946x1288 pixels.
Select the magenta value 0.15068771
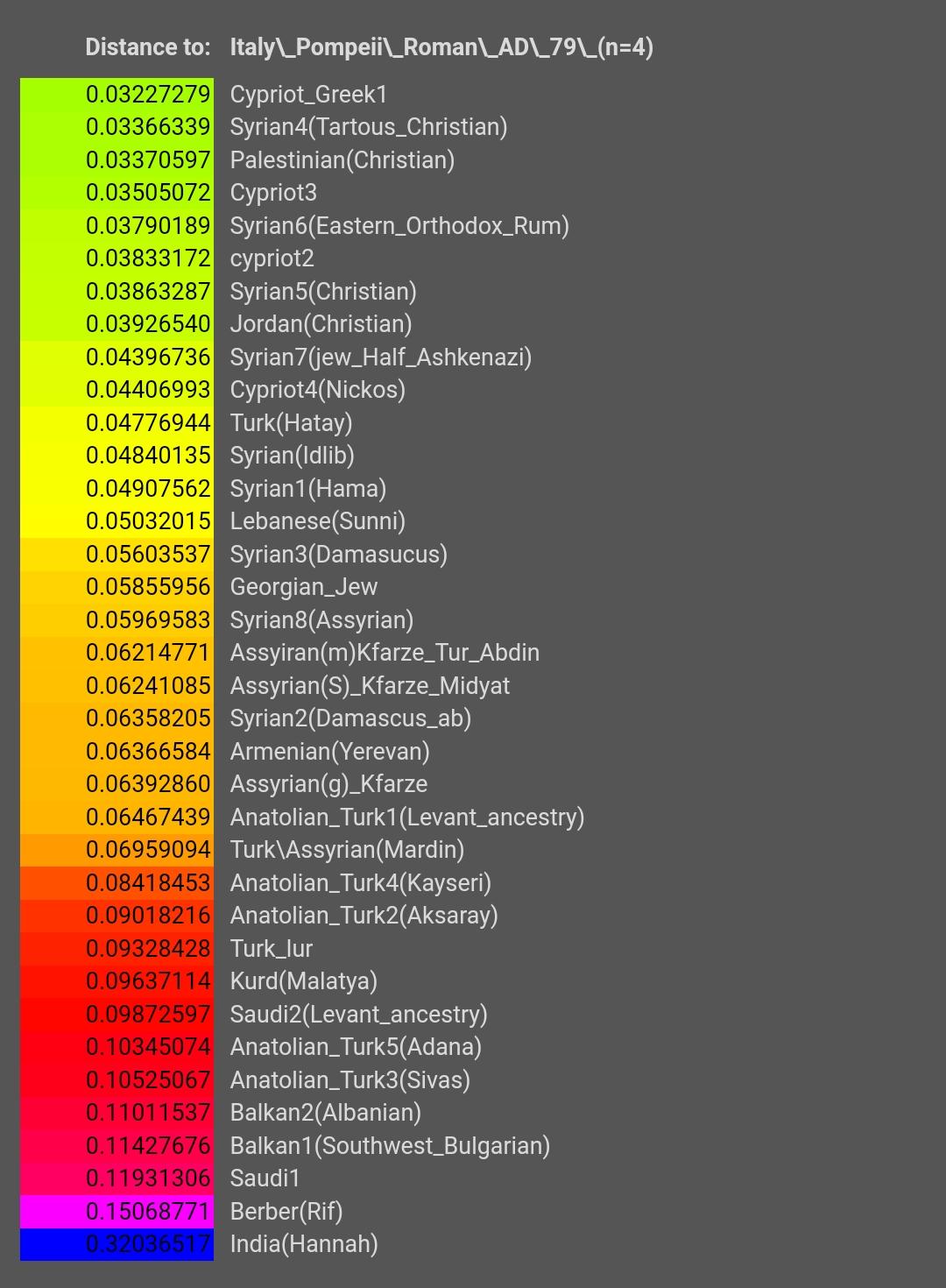[148, 1211]
